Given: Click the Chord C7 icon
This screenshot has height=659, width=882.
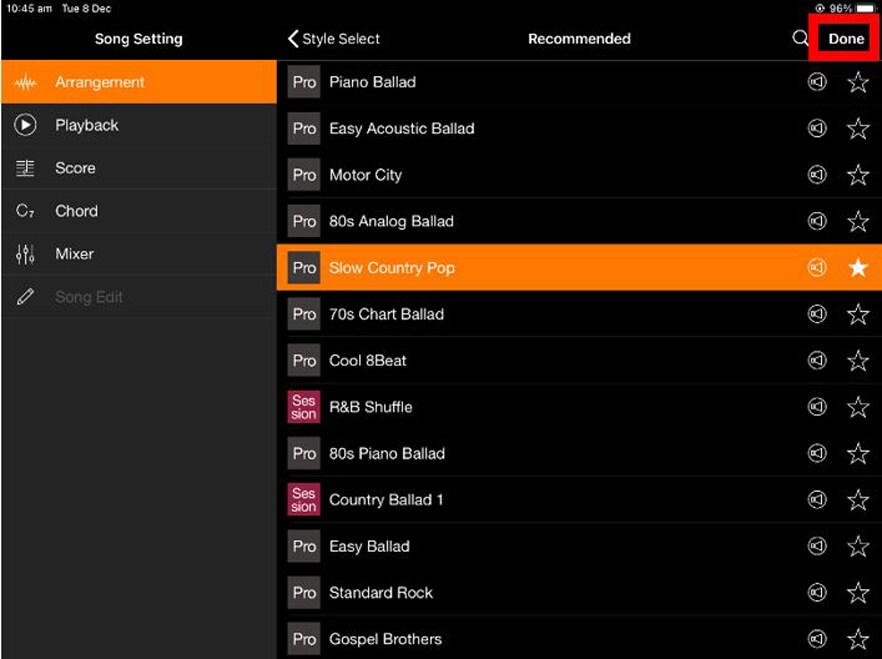Looking at the screenshot, I should tap(25, 211).
